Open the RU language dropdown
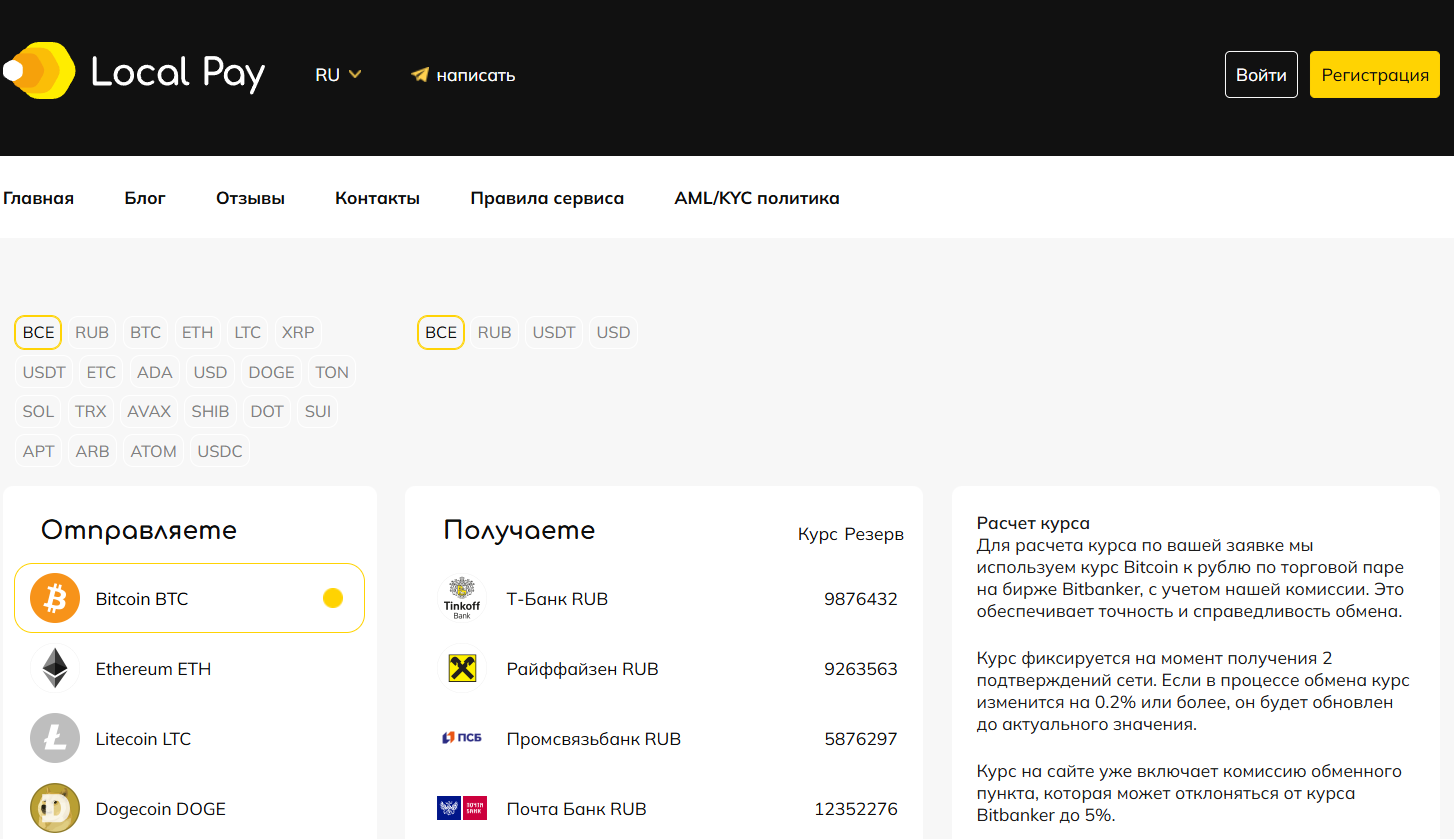Image resolution: width=1454 pixels, height=839 pixels. click(338, 75)
